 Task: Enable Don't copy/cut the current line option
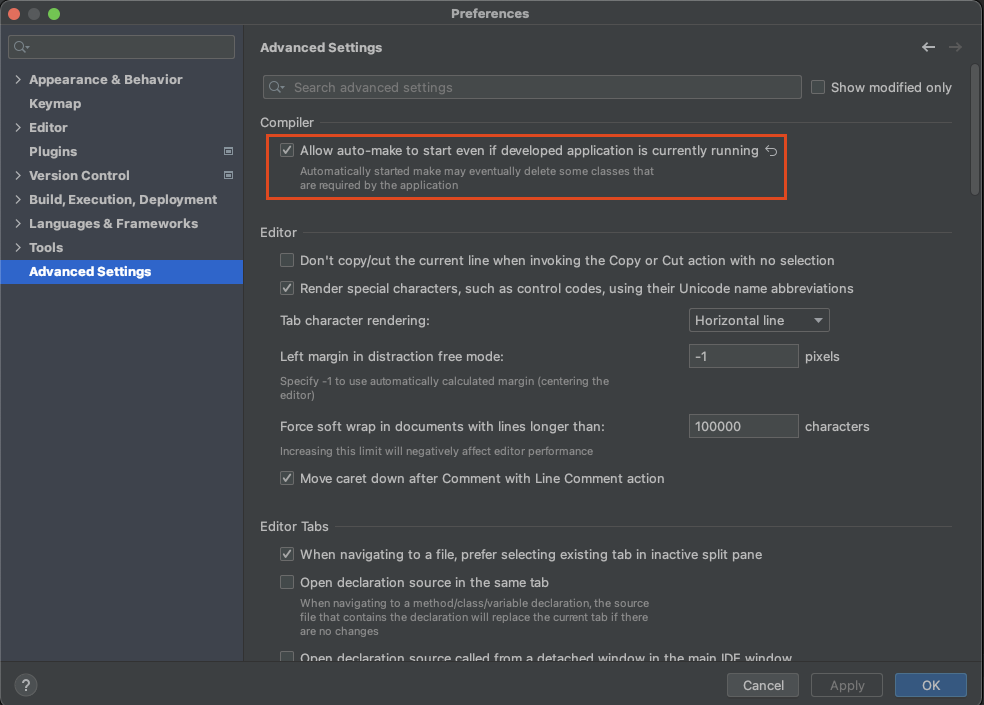point(287,260)
